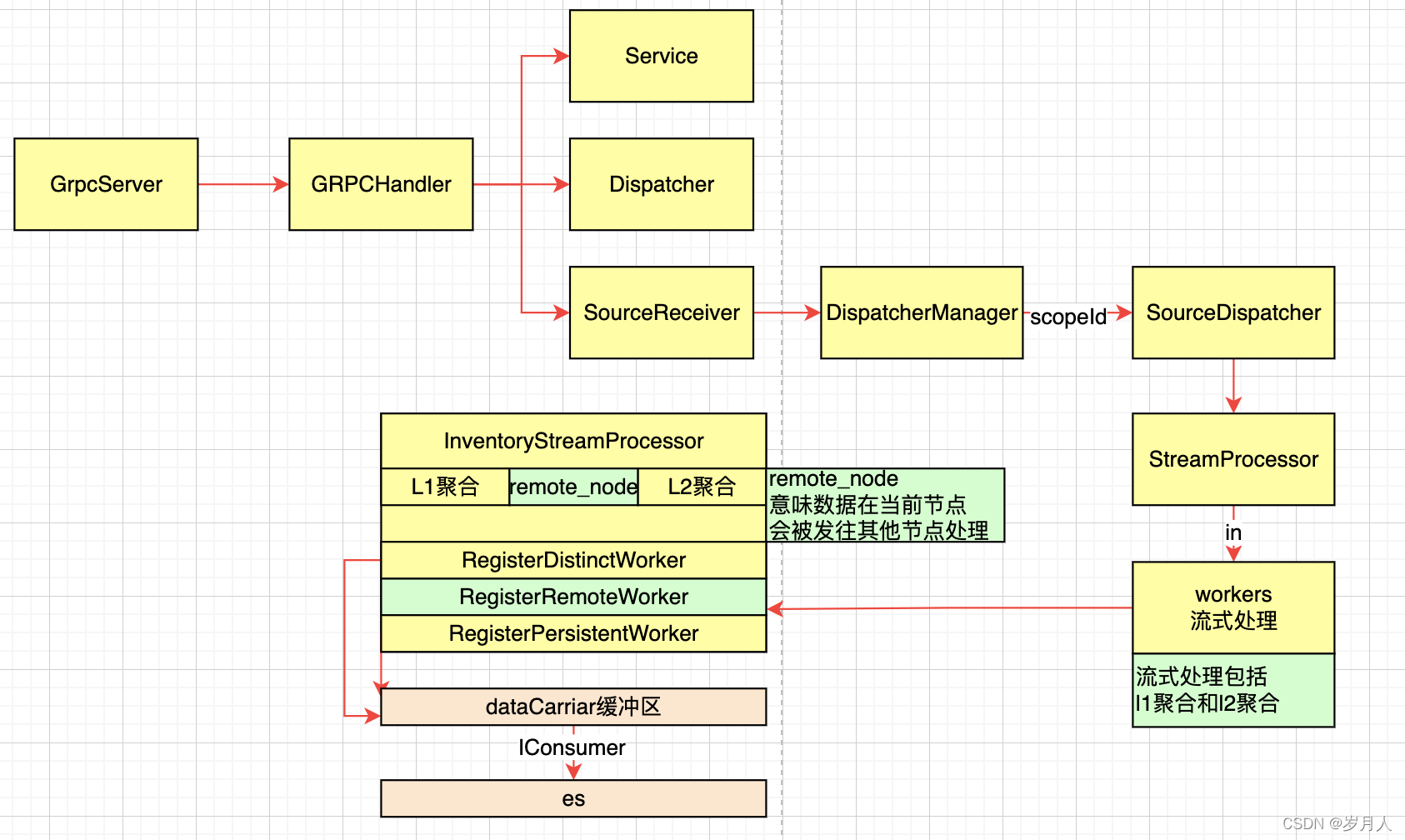
Task: Select the GrpcServer box
Action: [x=106, y=184]
